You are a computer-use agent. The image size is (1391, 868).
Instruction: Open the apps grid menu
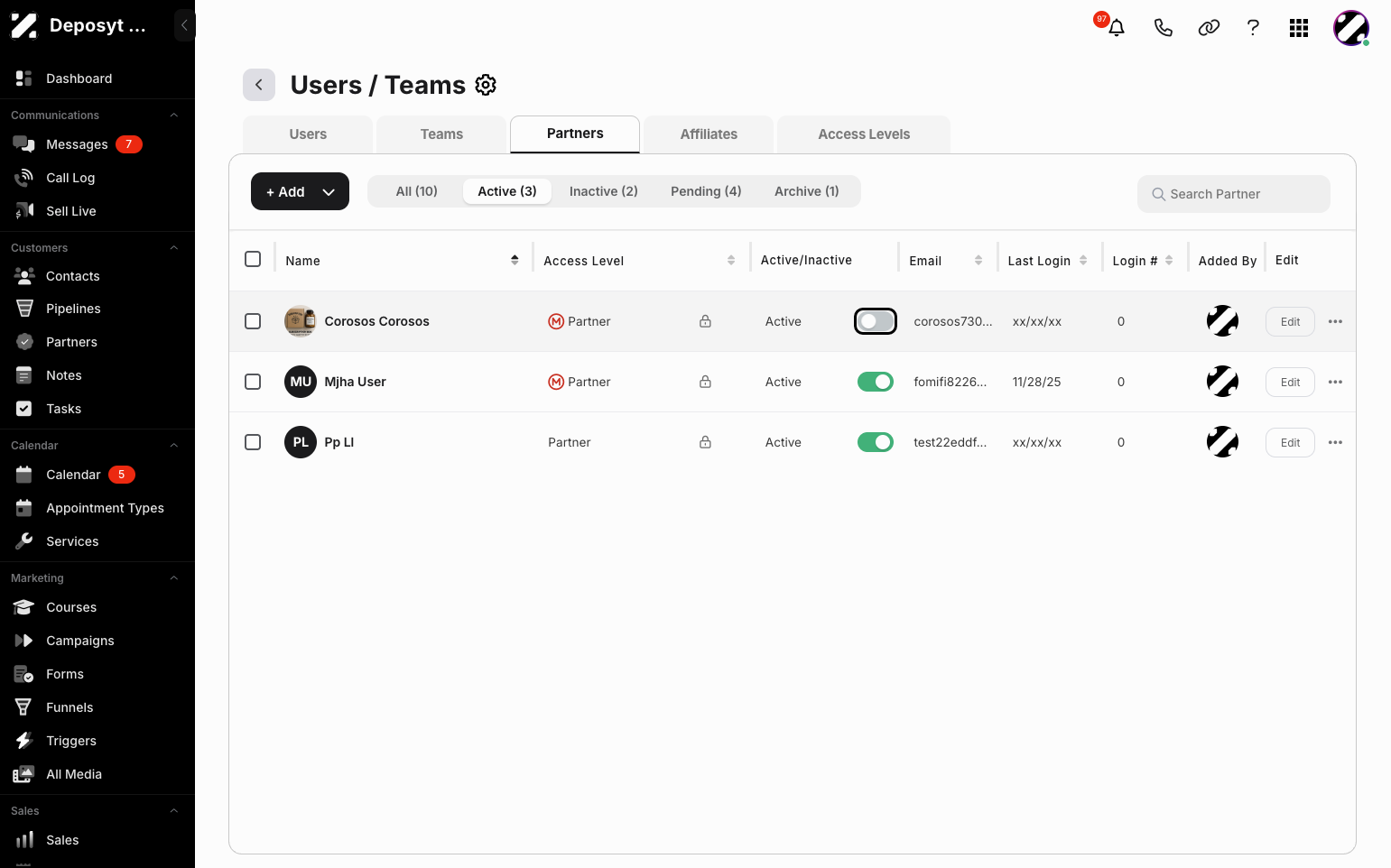[1299, 28]
